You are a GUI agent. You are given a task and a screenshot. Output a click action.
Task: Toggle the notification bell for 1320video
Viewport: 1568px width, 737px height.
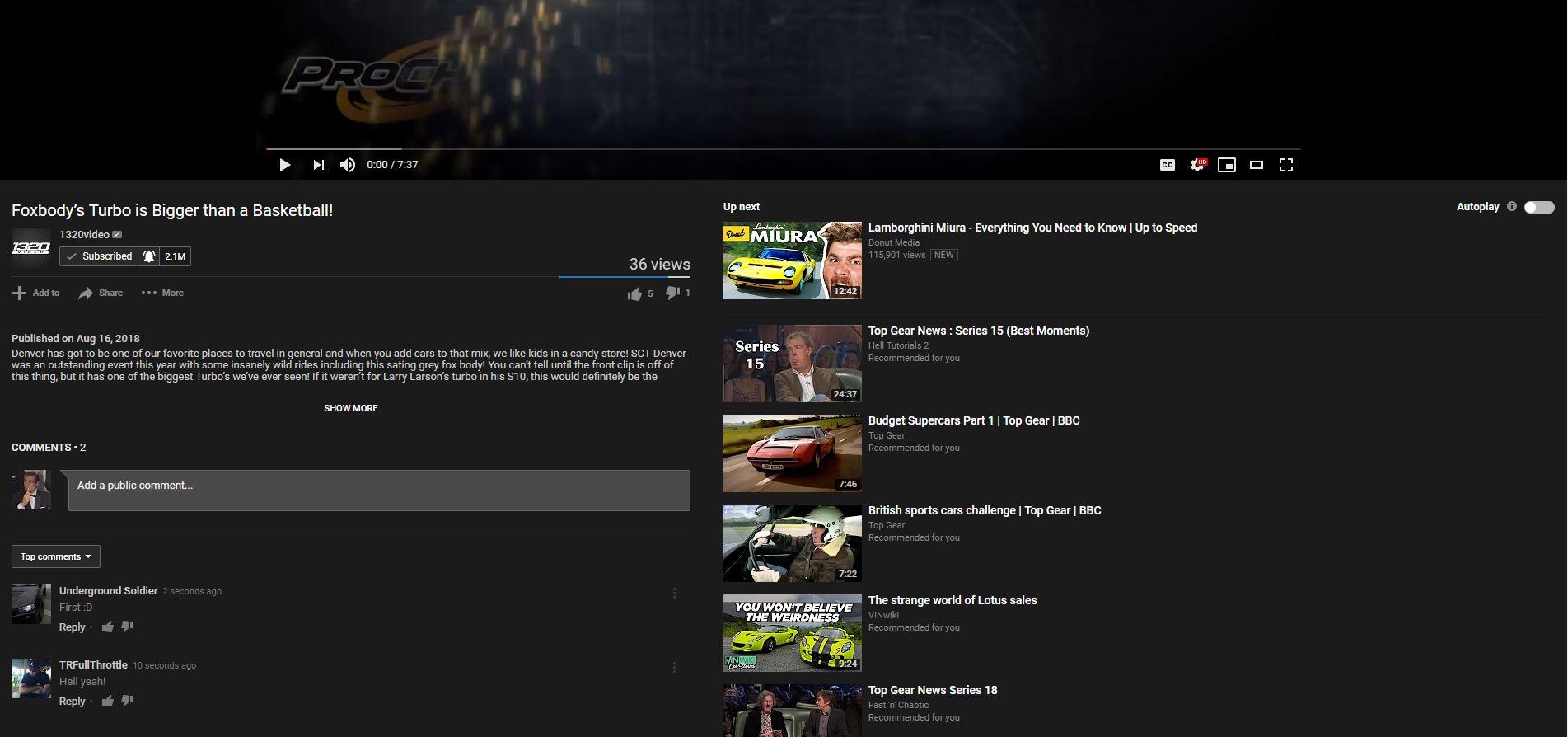149,256
